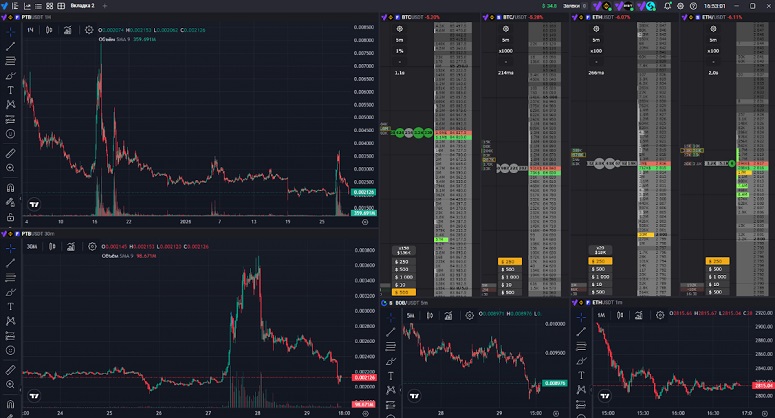Open the 5m interval selector in the first BTC panel

coord(401,41)
